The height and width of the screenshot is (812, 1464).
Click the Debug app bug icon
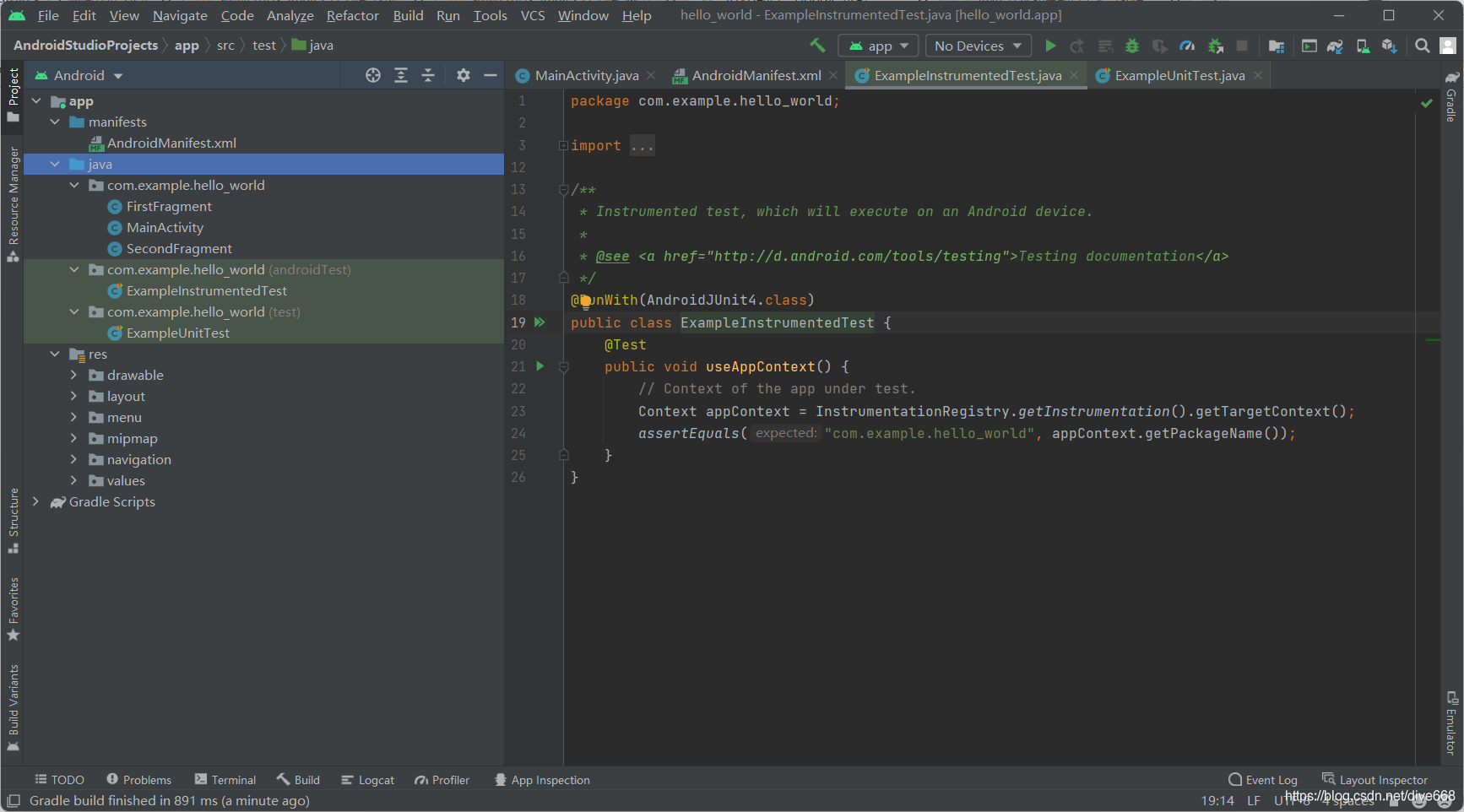[x=1132, y=46]
